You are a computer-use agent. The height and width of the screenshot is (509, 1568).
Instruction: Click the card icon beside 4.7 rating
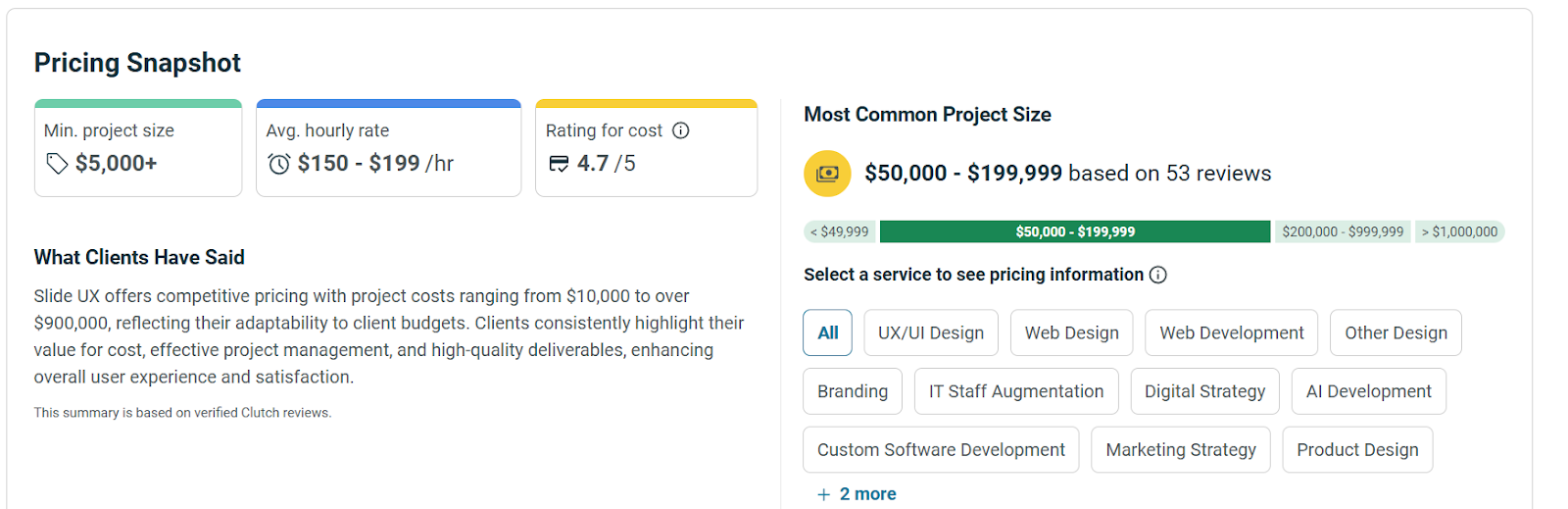point(559,164)
